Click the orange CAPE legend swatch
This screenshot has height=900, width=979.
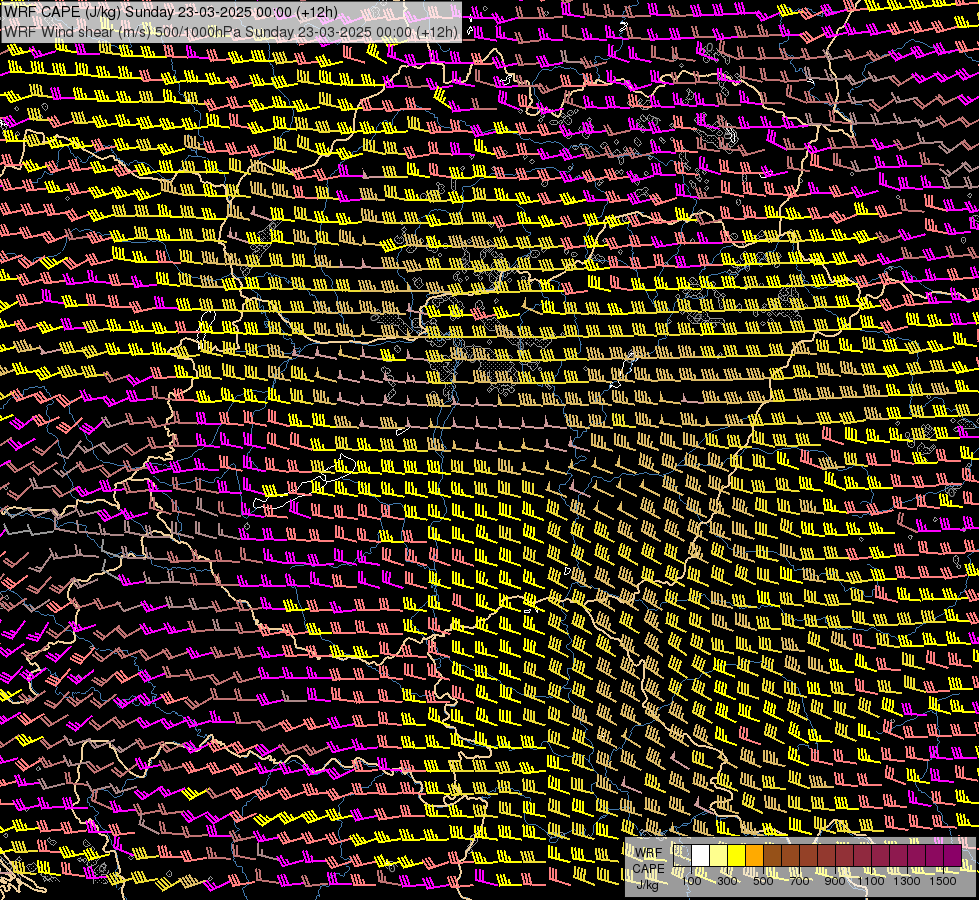click(x=754, y=856)
